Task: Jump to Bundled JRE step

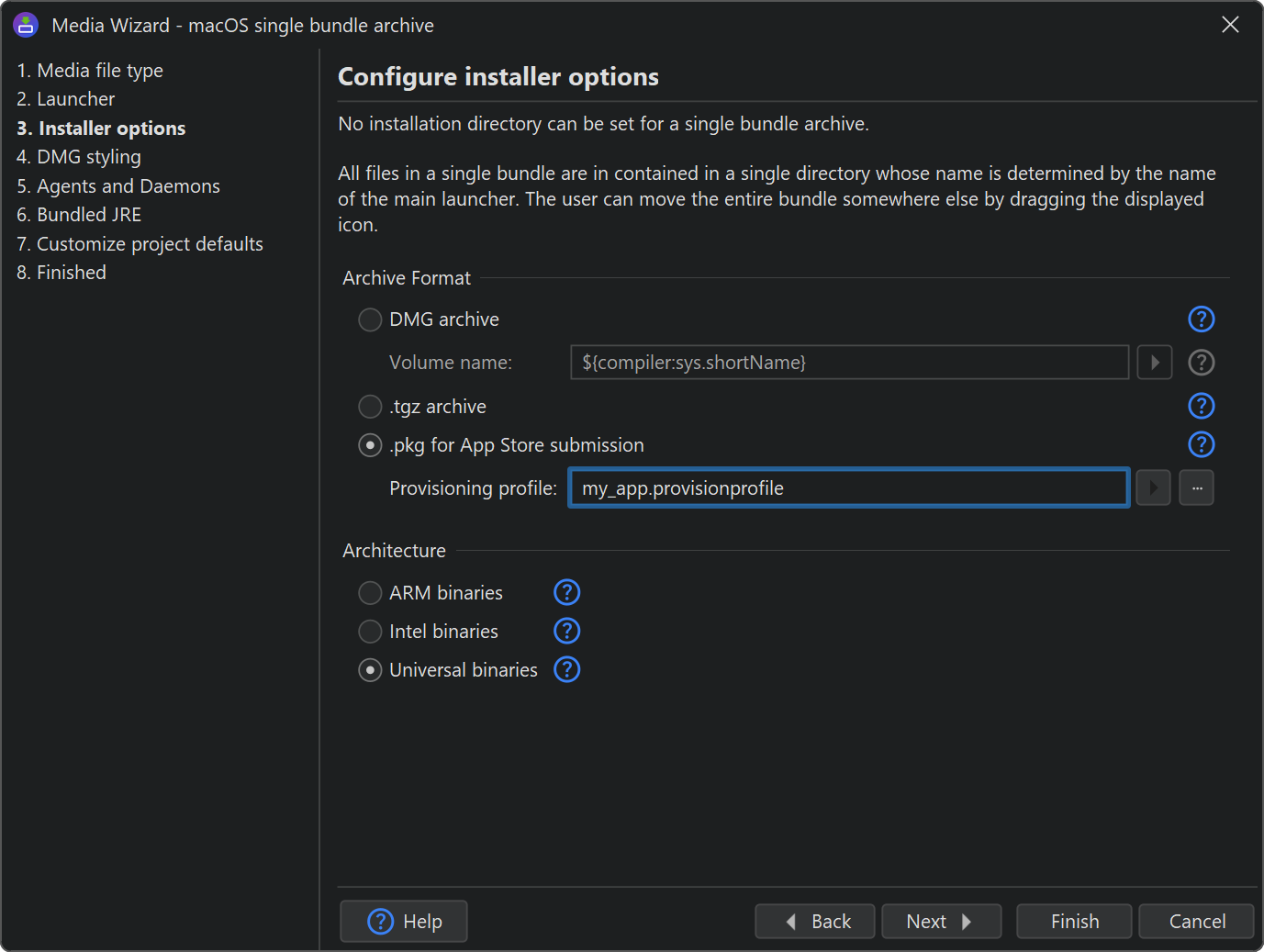Action: [x=79, y=215]
